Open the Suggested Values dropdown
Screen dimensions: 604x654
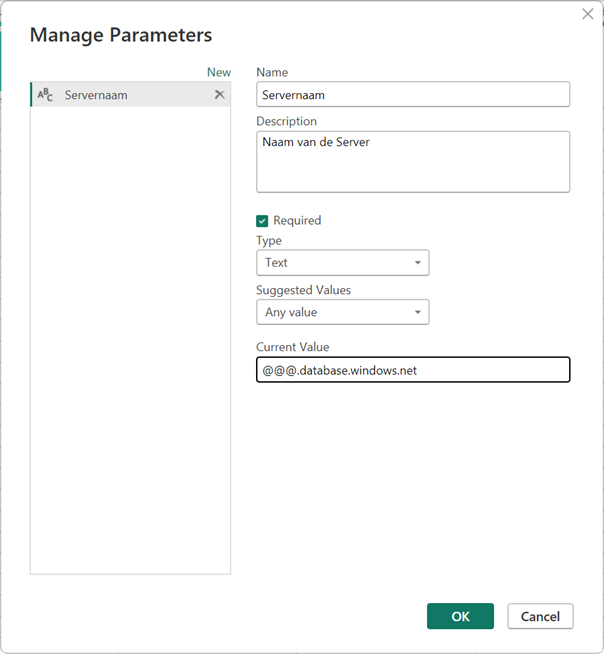click(x=342, y=312)
